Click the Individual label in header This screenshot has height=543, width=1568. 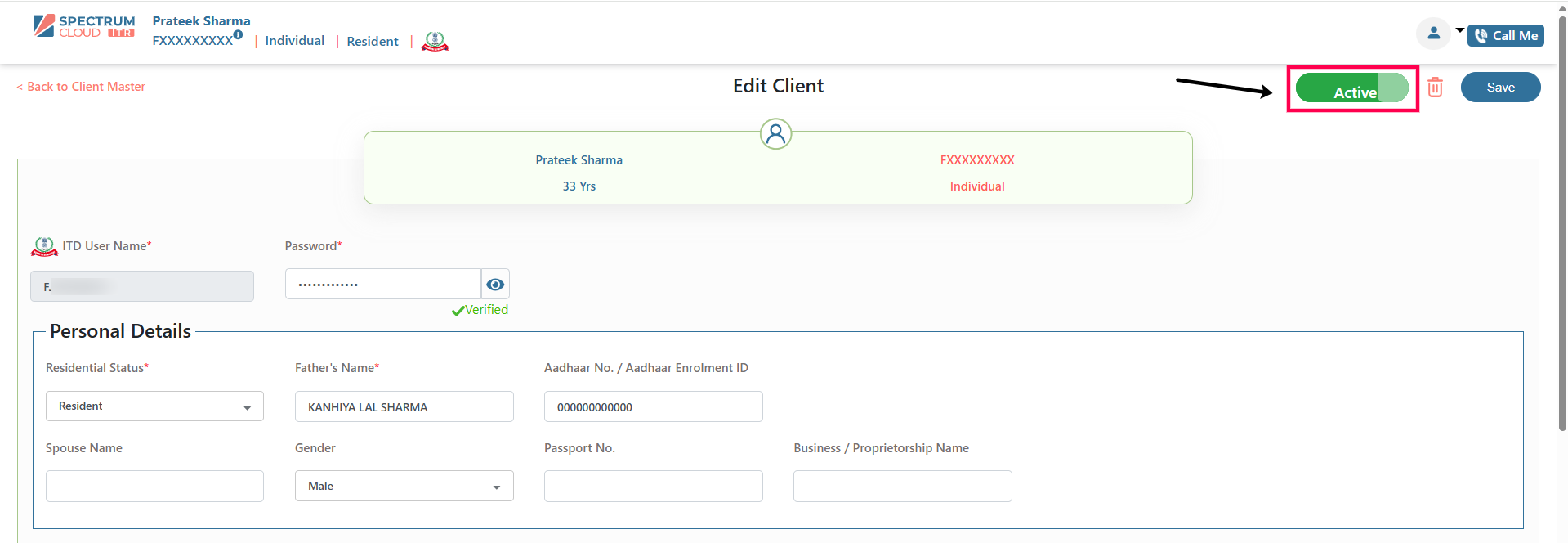(x=294, y=41)
